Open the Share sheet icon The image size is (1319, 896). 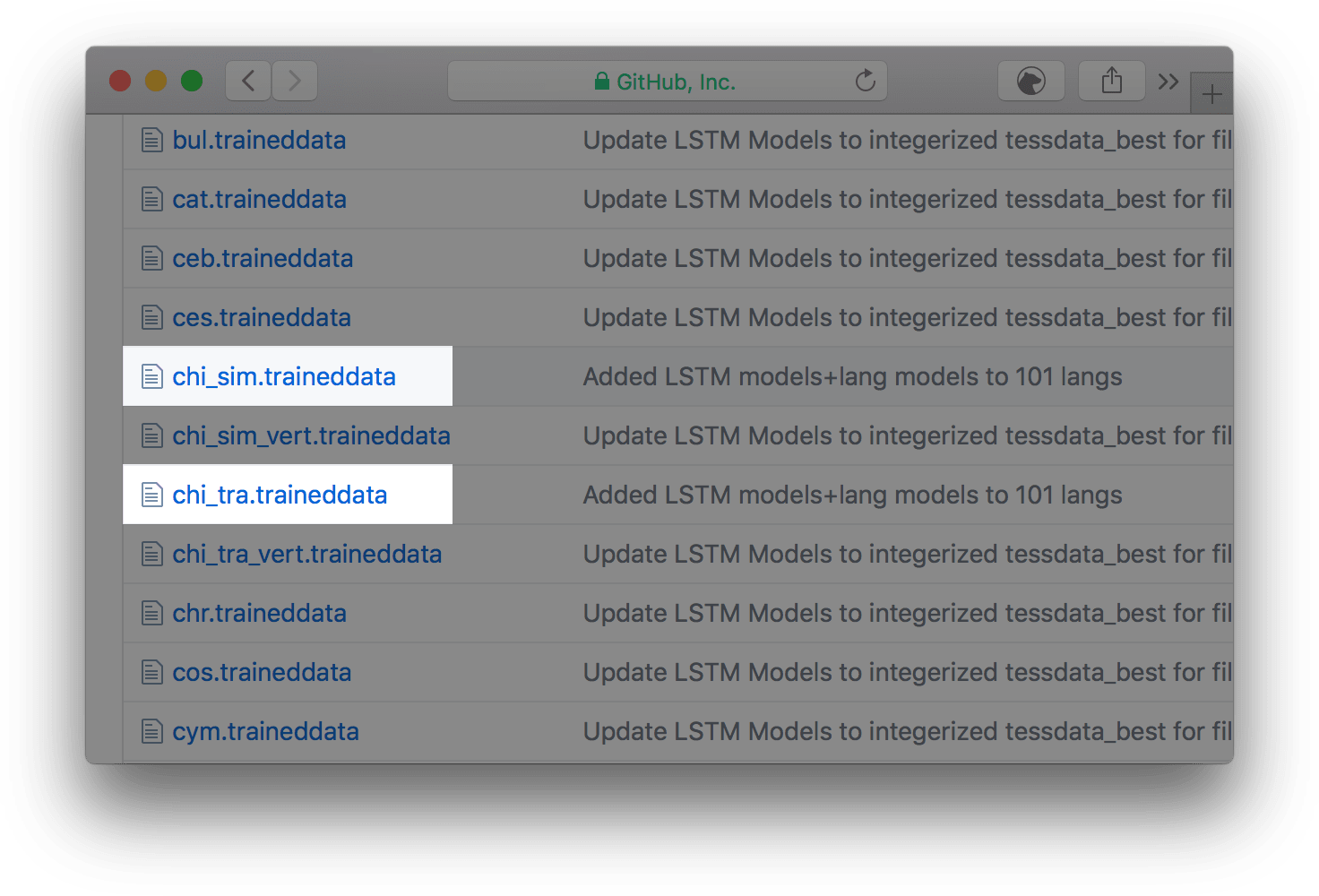(1111, 82)
